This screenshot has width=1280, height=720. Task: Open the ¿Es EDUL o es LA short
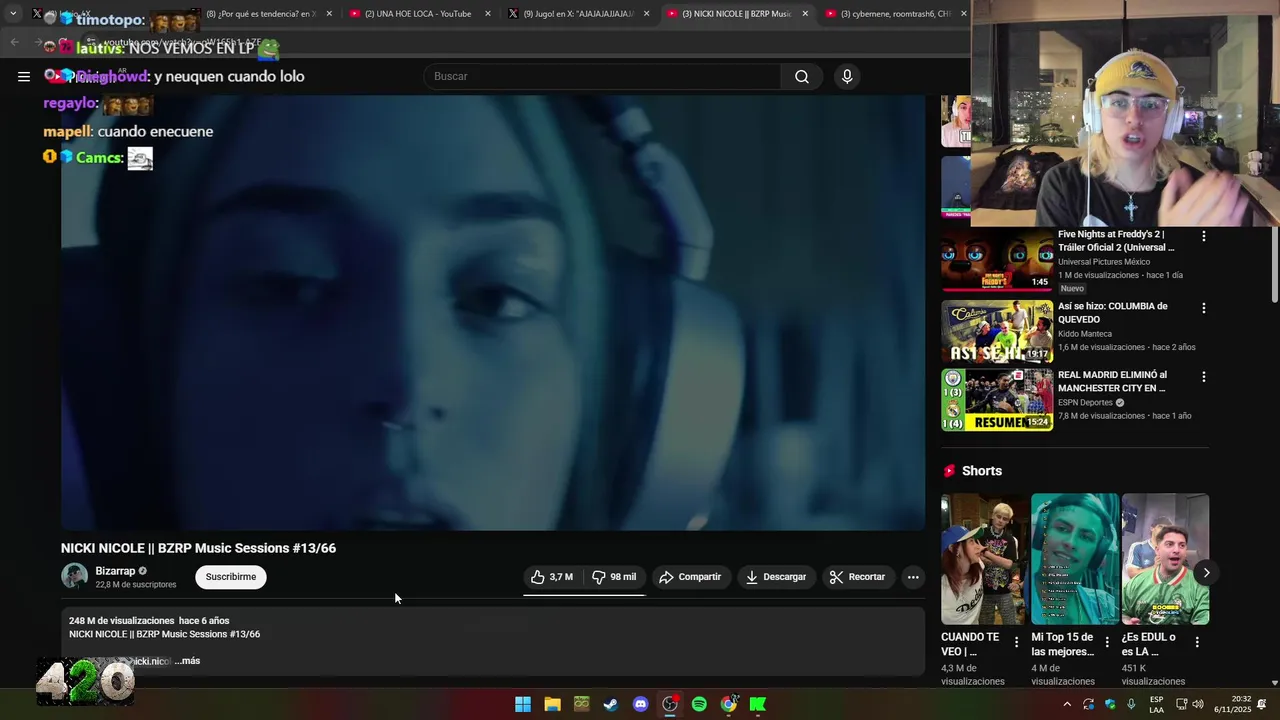(x=1165, y=560)
